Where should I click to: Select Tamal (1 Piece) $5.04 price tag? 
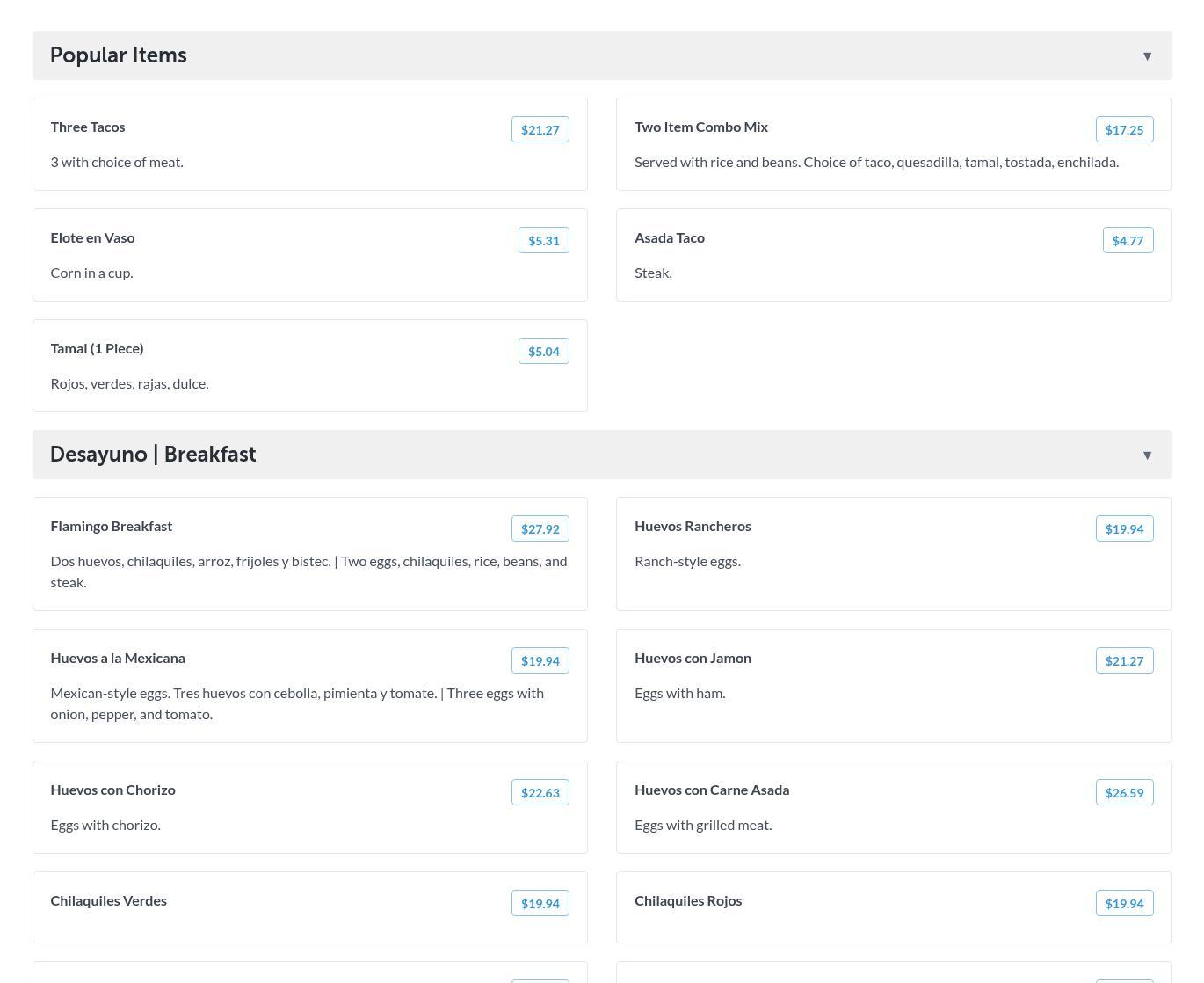(x=543, y=352)
